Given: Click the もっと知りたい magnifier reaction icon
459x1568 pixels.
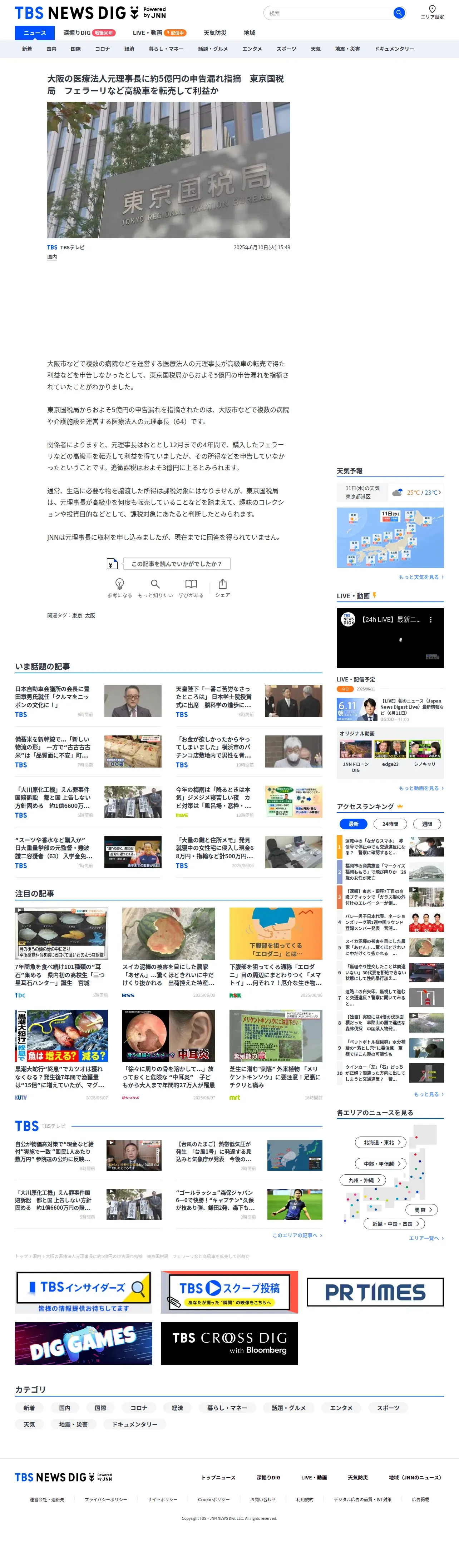Looking at the screenshot, I should tap(156, 584).
